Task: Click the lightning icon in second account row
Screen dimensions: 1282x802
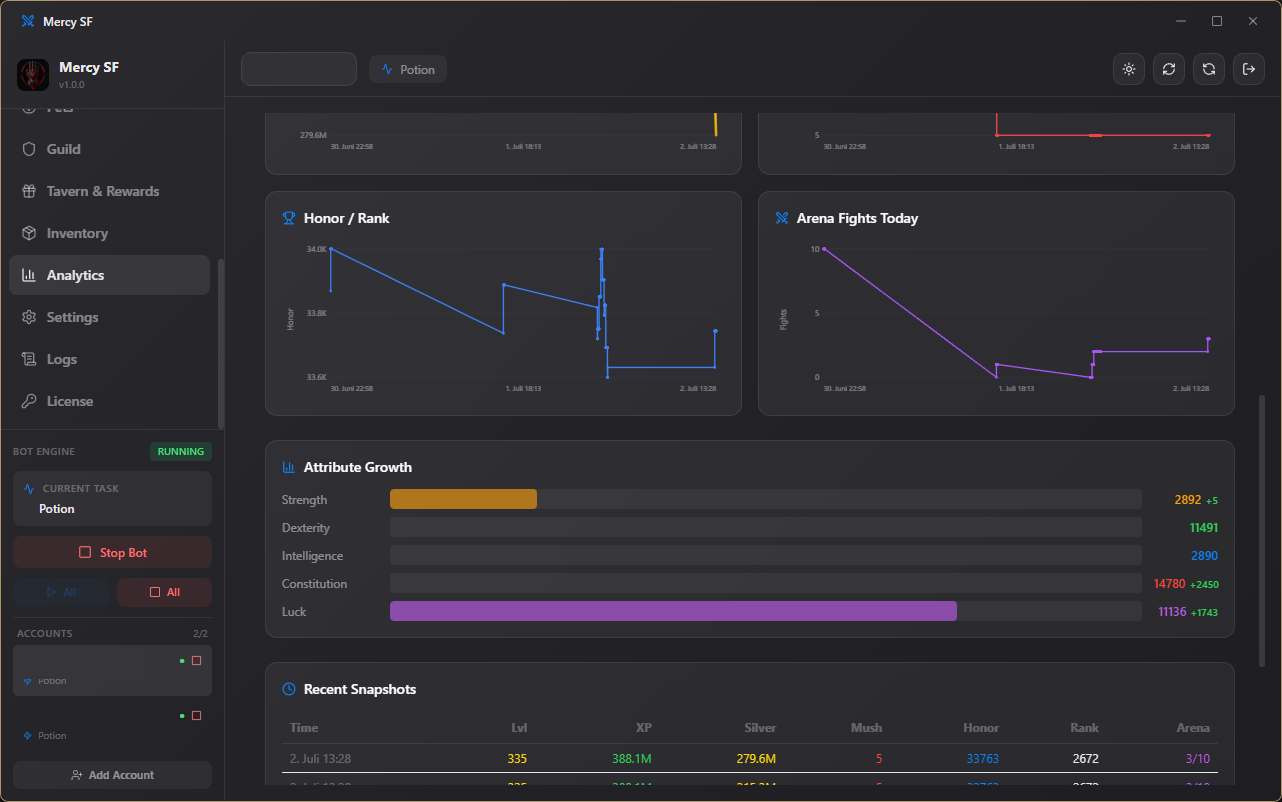Action: [x=28, y=736]
